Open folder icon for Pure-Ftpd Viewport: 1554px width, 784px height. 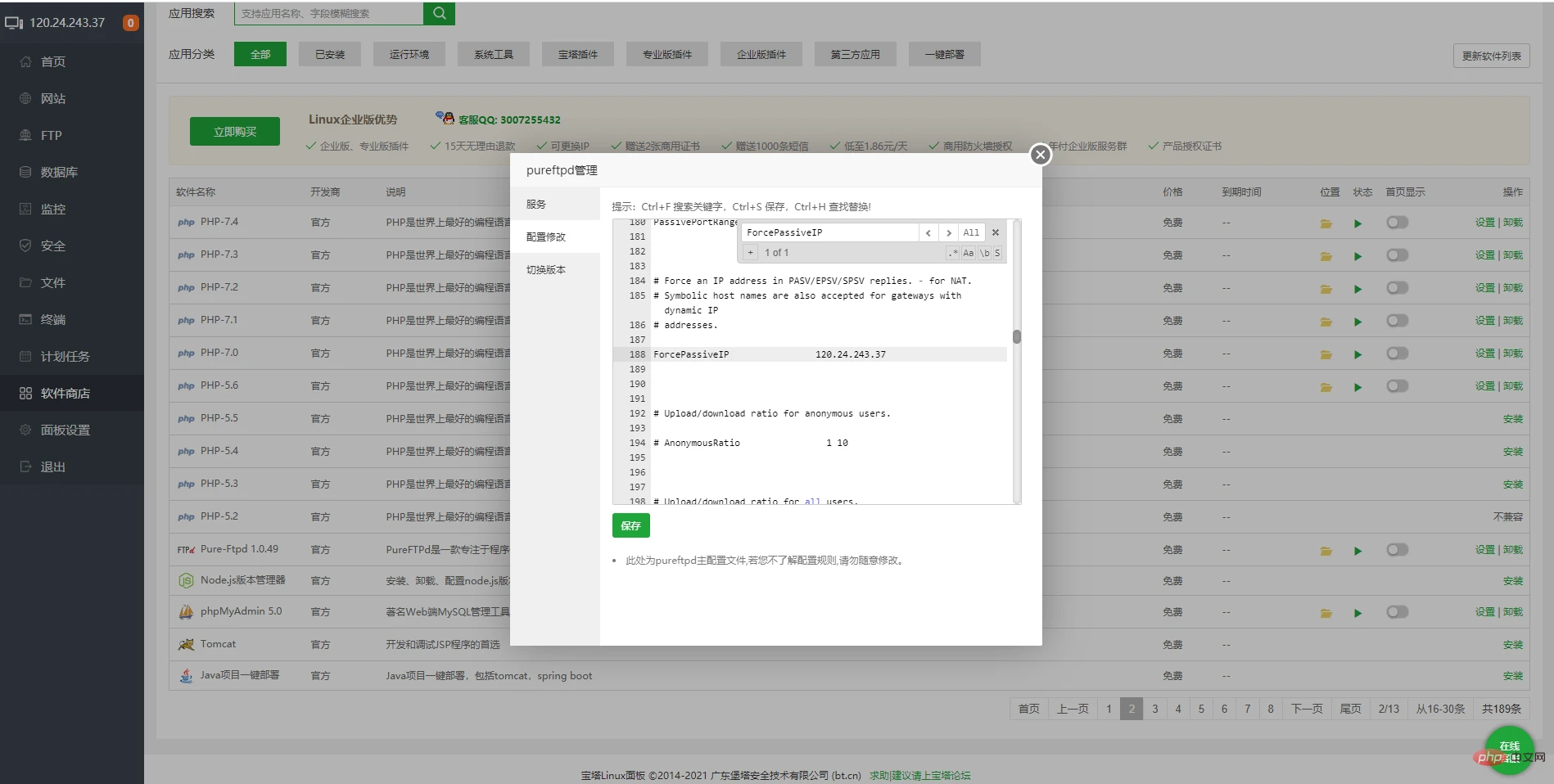[x=1326, y=551]
